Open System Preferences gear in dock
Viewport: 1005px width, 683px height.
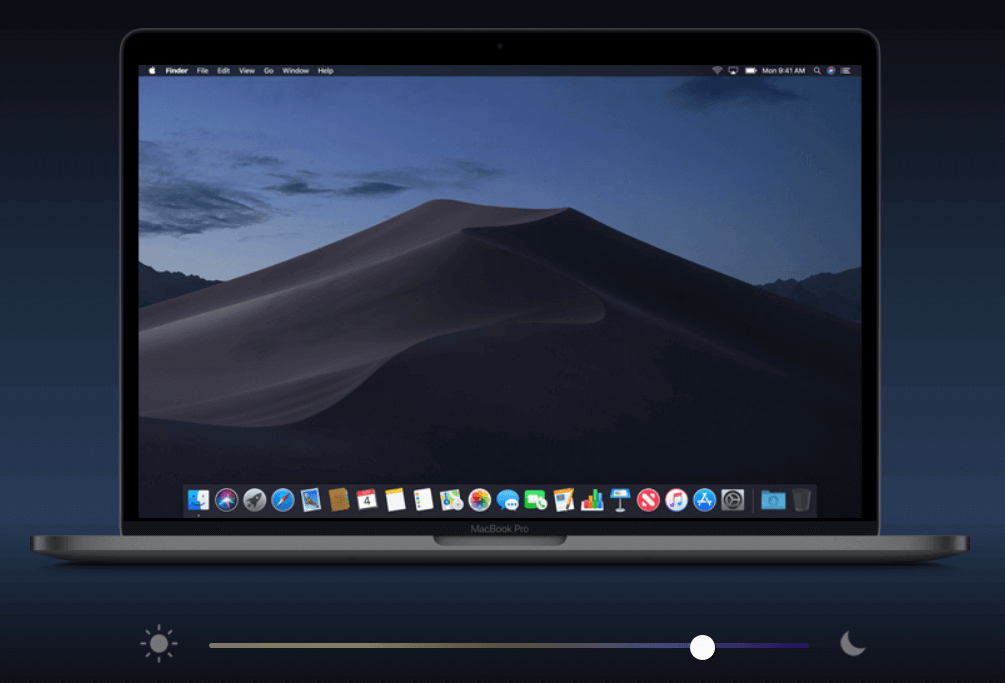pos(733,500)
